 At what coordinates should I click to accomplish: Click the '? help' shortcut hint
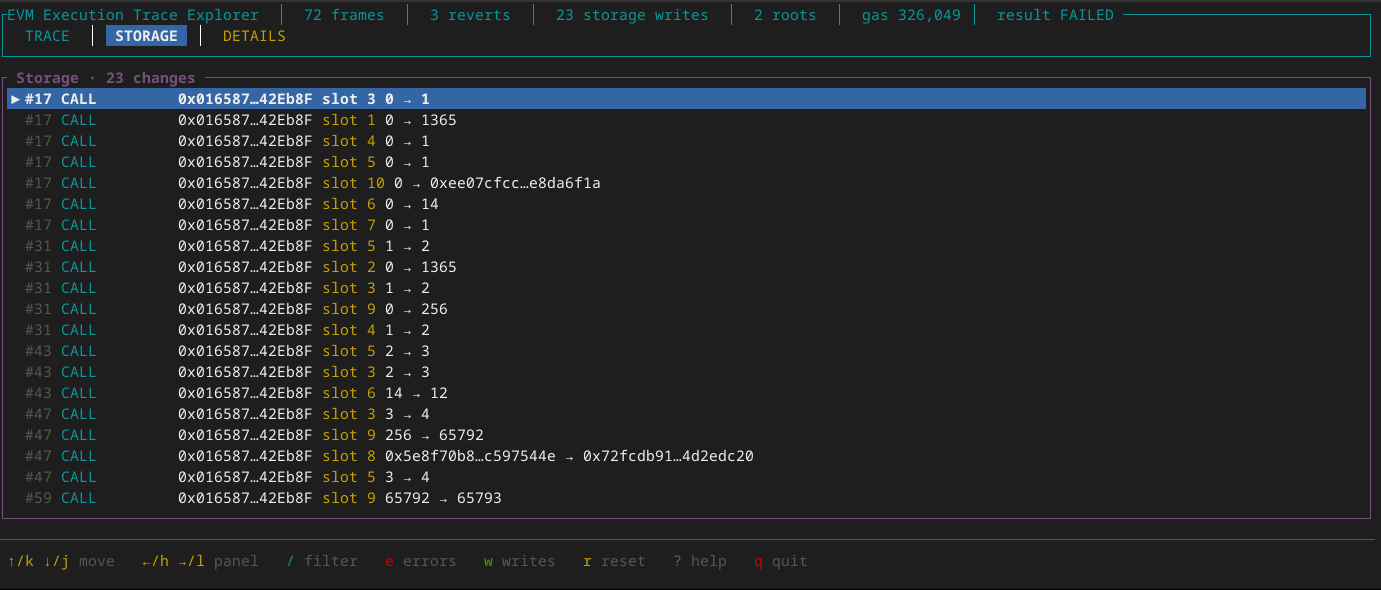click(x=700, y=561)
